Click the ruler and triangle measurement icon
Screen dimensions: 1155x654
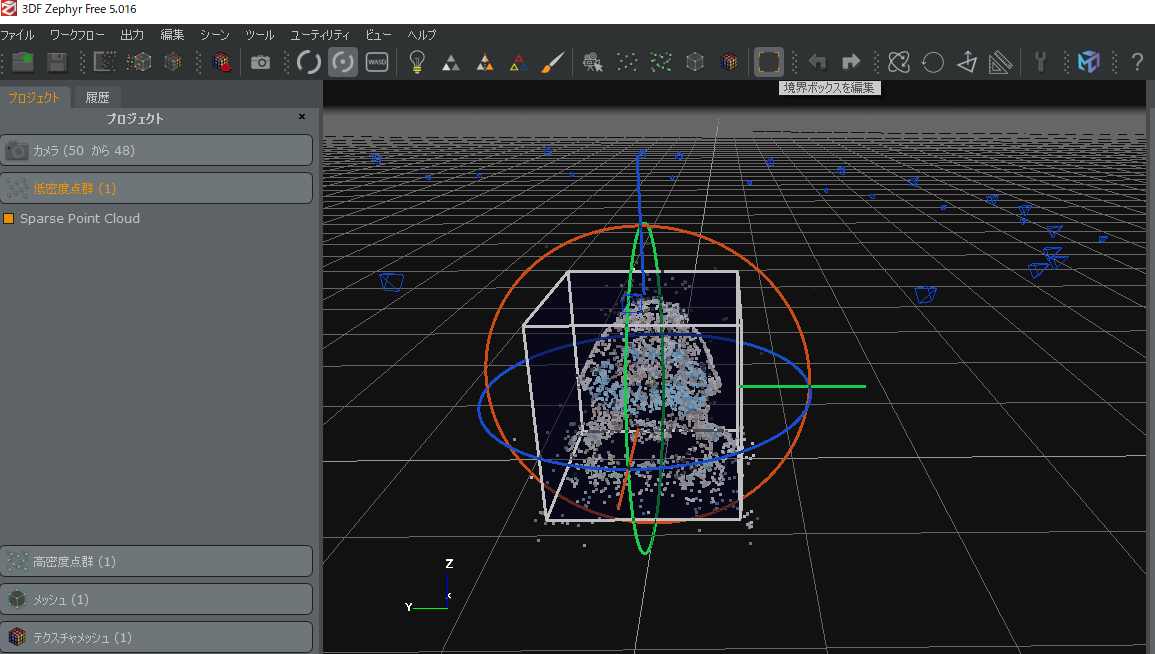[x=1000, y=62]
